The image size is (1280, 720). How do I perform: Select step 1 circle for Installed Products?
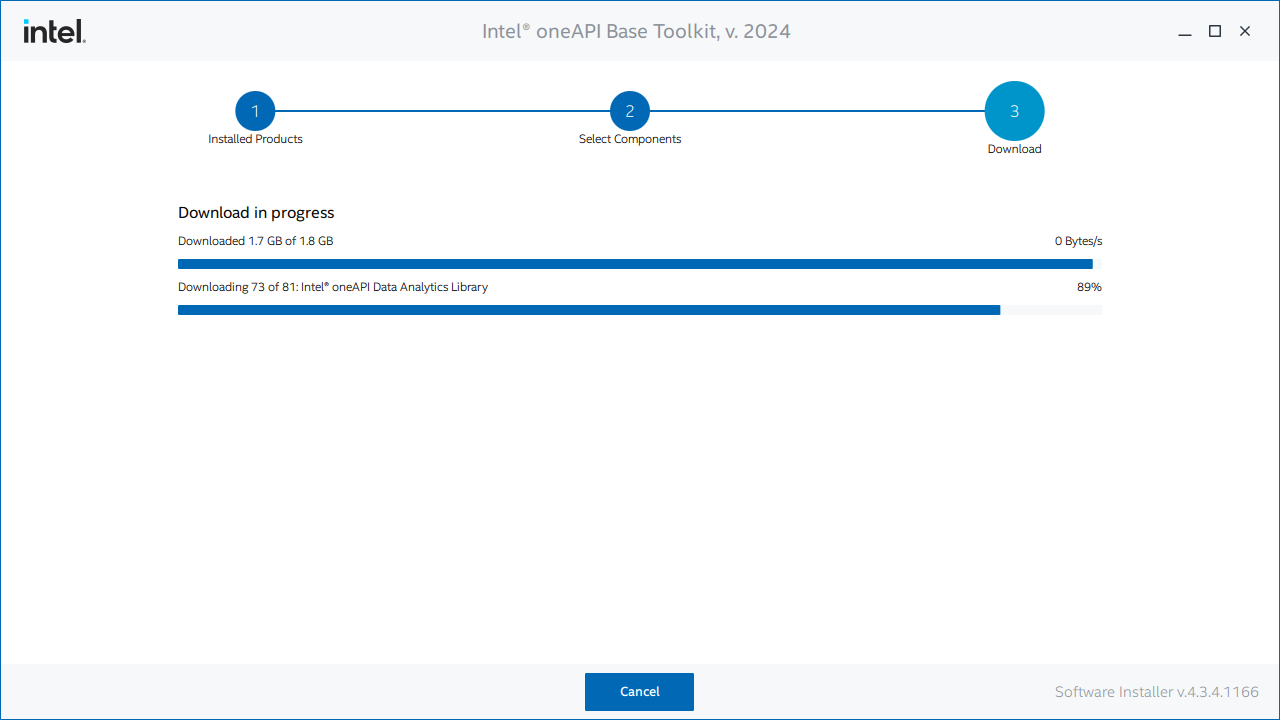(x=255, y=110)
